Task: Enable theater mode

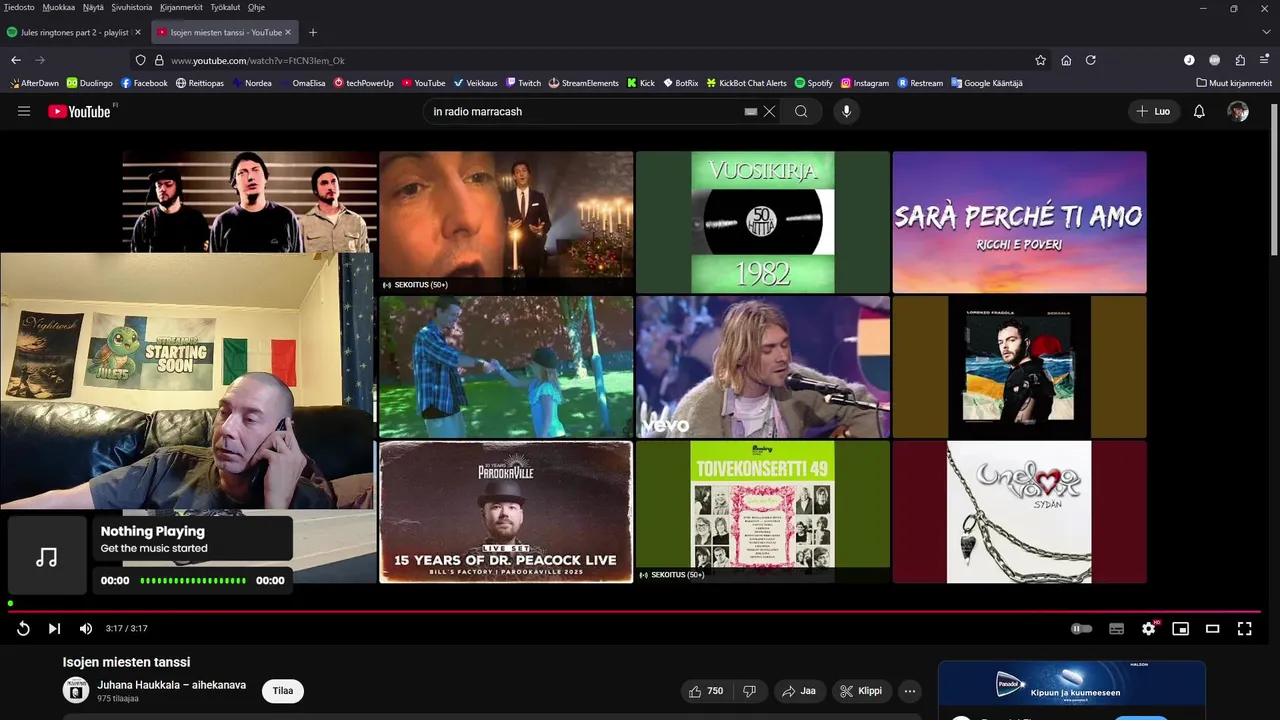Action: pos(1213,629)
